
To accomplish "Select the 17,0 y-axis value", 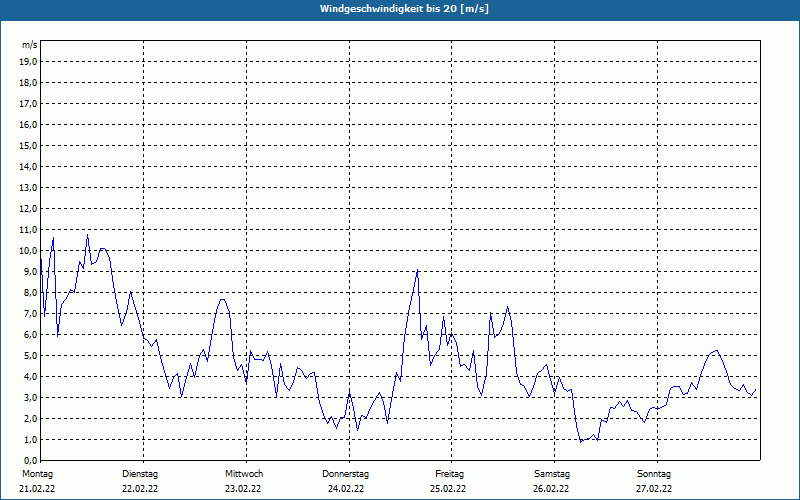I will click(x=29, y=104).
